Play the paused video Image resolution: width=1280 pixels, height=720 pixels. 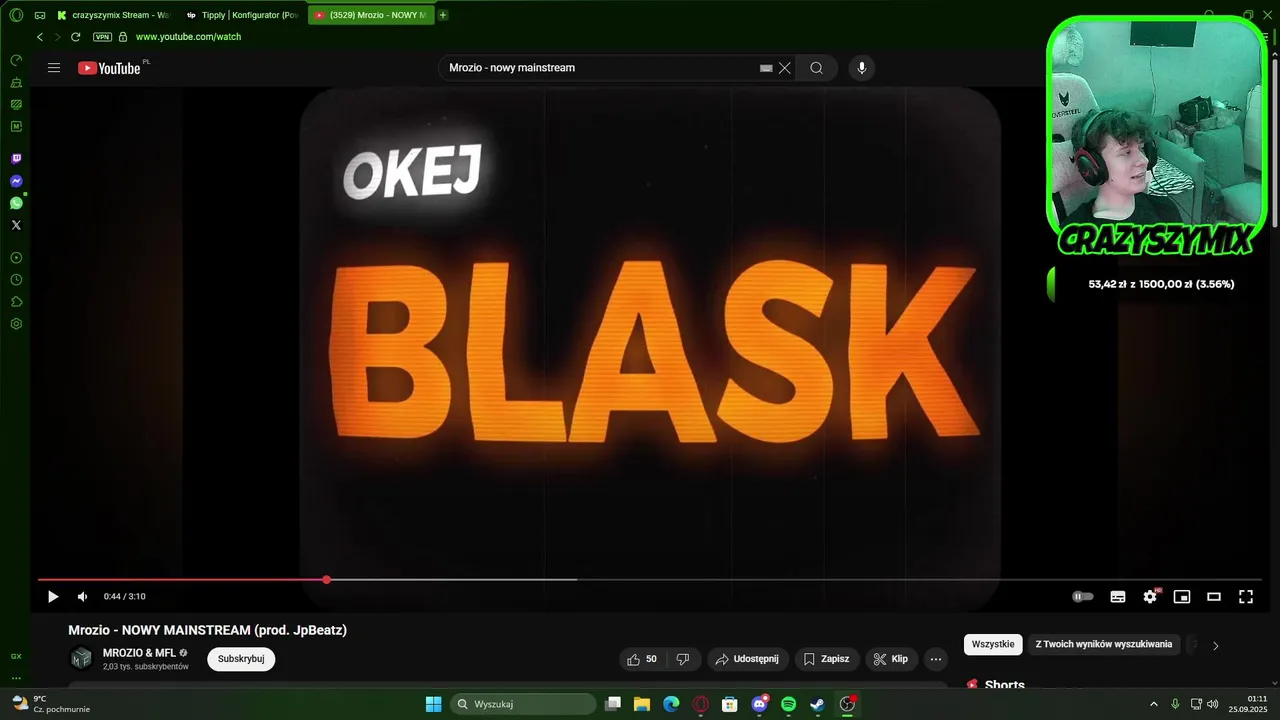click(53, 597)
